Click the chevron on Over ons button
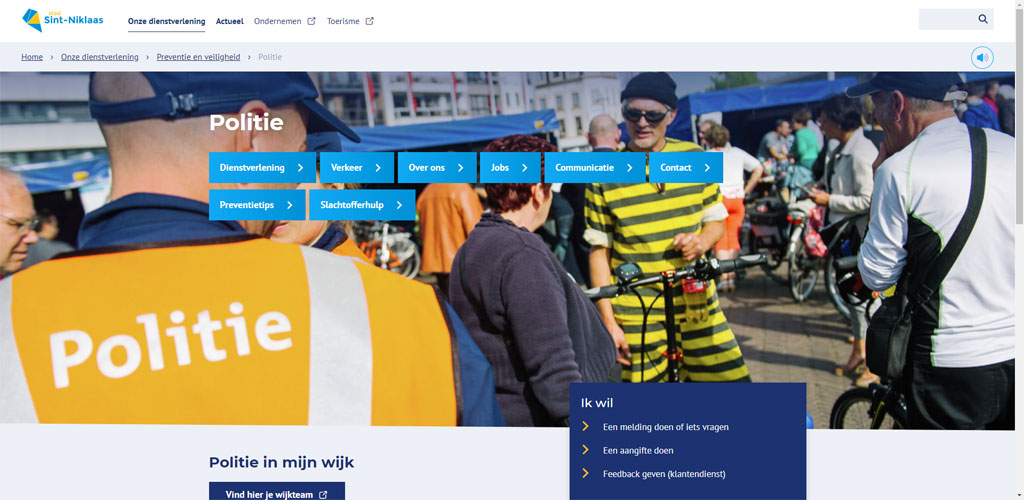 click(x=460, y=168)
